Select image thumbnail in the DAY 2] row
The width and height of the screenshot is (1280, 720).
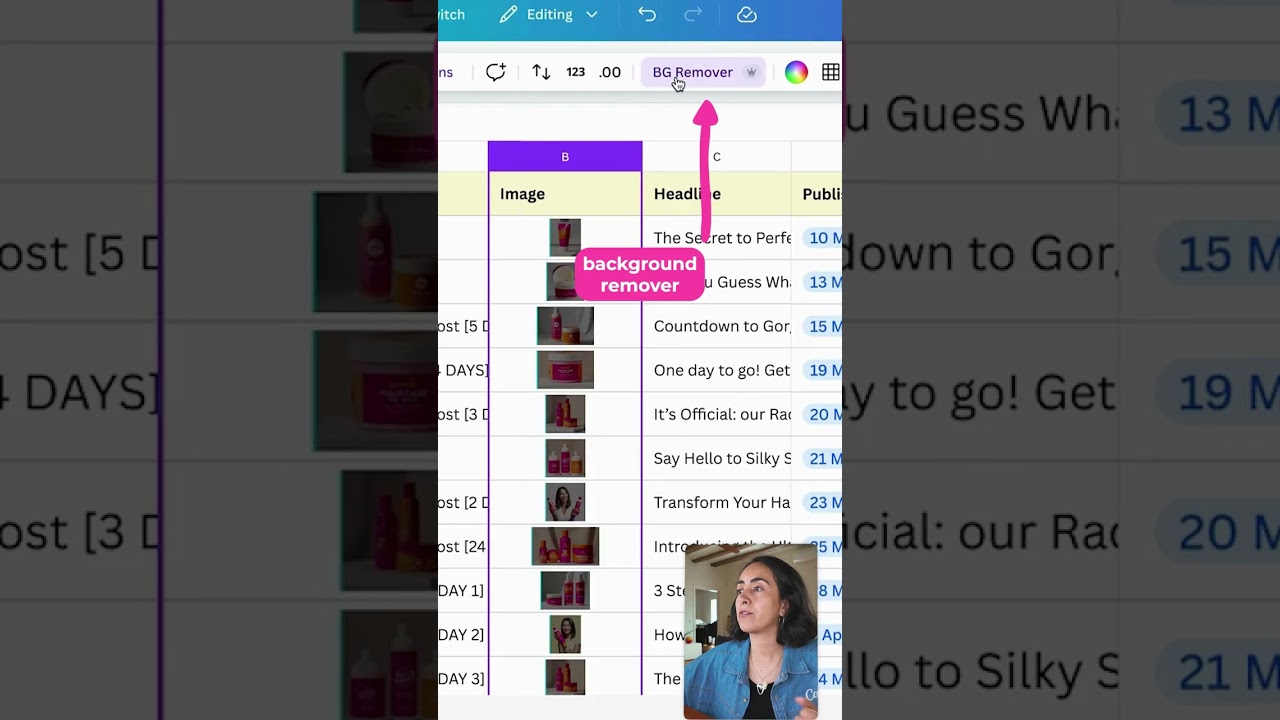tap(565, 634)
